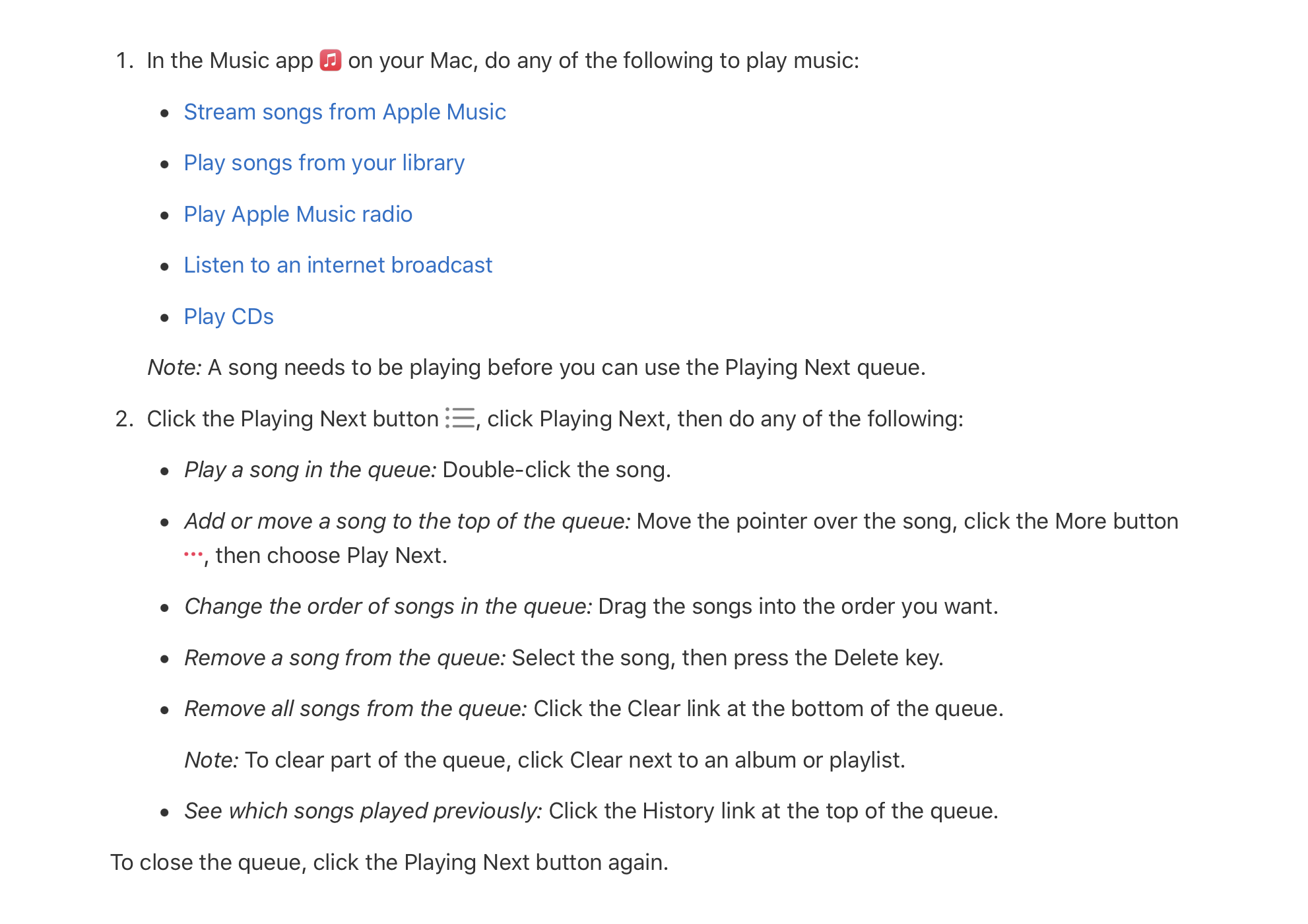The width and height of the screenshot is (1308, 924).
Task: Click 'Change the order of songs' heading
Action: tap(388, 606)
